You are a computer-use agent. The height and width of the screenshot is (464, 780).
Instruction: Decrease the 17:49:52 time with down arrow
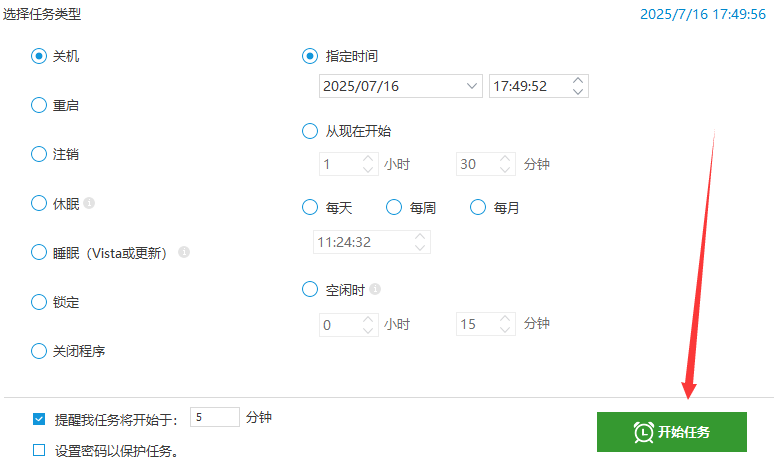(x=578, y=92)
